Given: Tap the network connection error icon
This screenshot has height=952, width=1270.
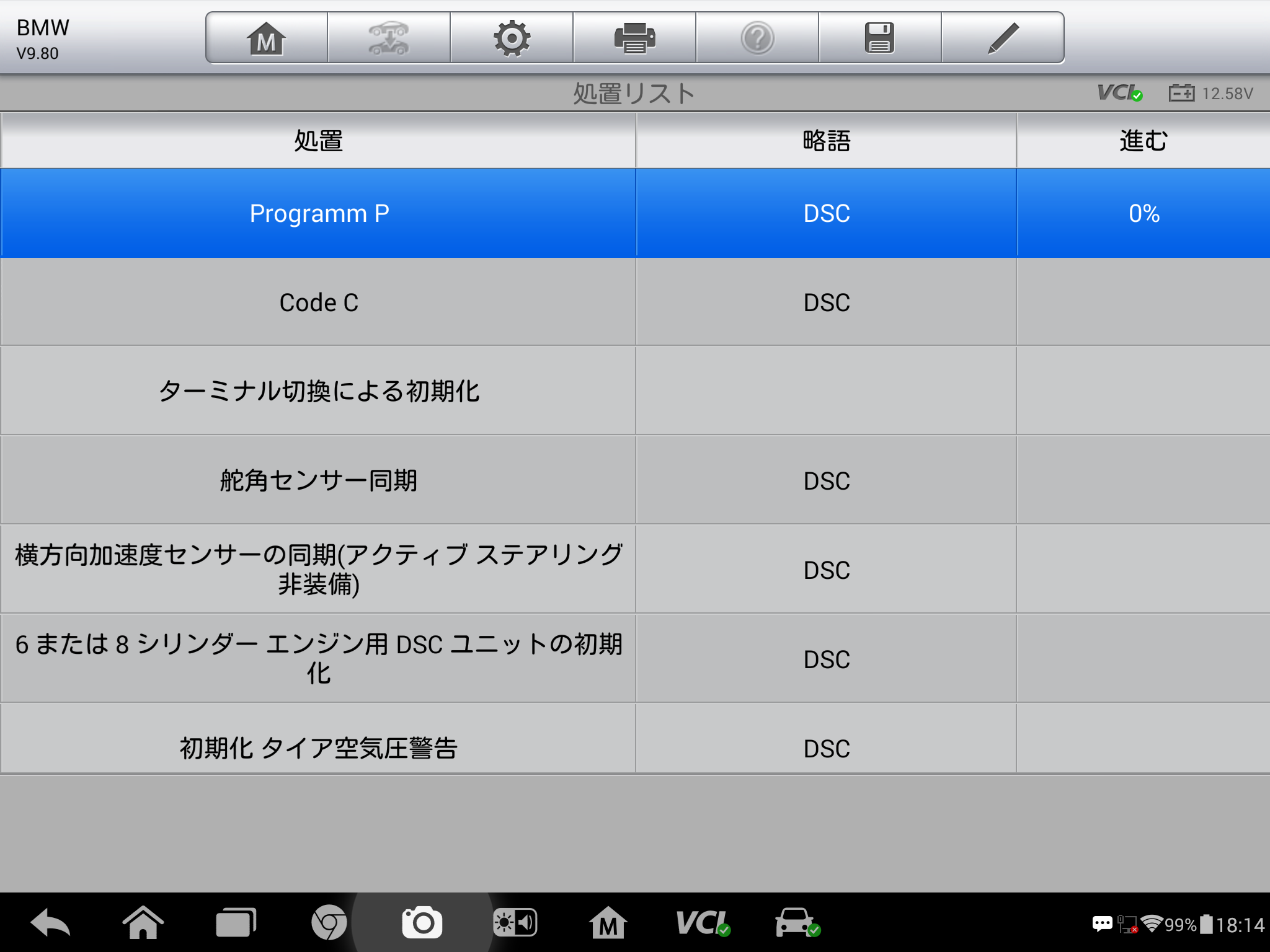Looking at the screenshot, I should (x=1127, y=924).
